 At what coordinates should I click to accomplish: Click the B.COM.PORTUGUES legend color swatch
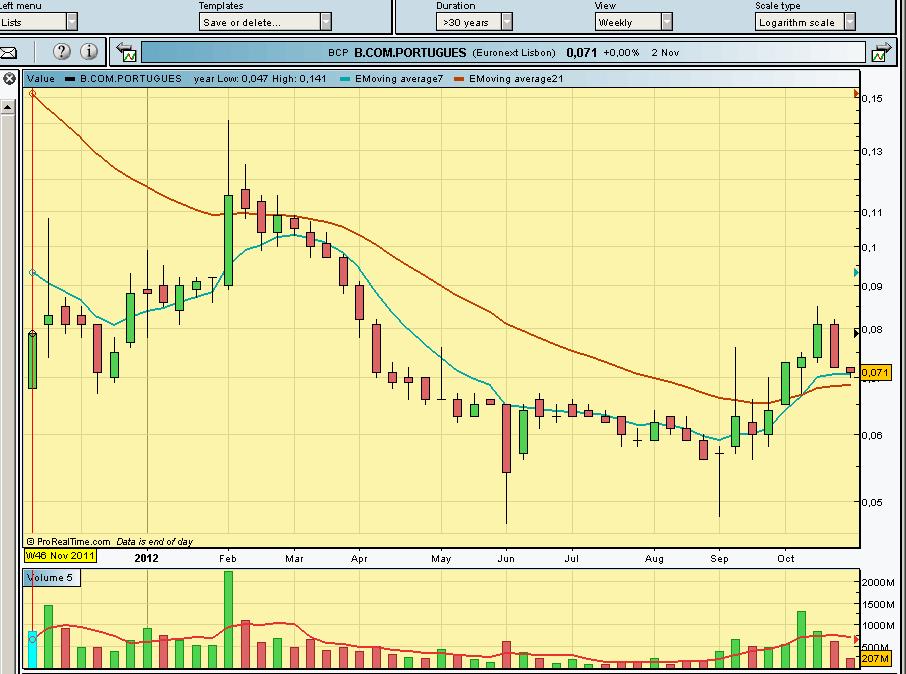click(x=70, y=79)
